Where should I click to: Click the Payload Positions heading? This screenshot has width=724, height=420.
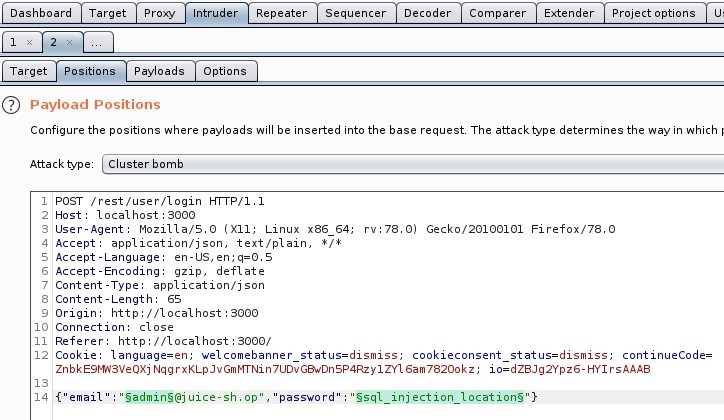(x=95, y=105)
